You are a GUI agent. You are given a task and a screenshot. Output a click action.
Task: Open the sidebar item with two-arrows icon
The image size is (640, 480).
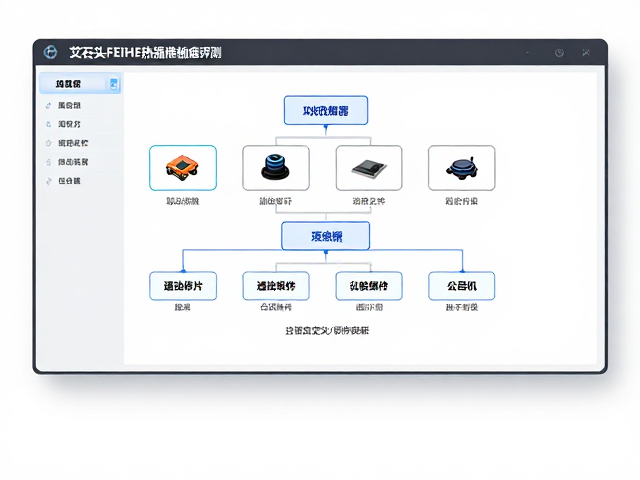coord(80,181)
